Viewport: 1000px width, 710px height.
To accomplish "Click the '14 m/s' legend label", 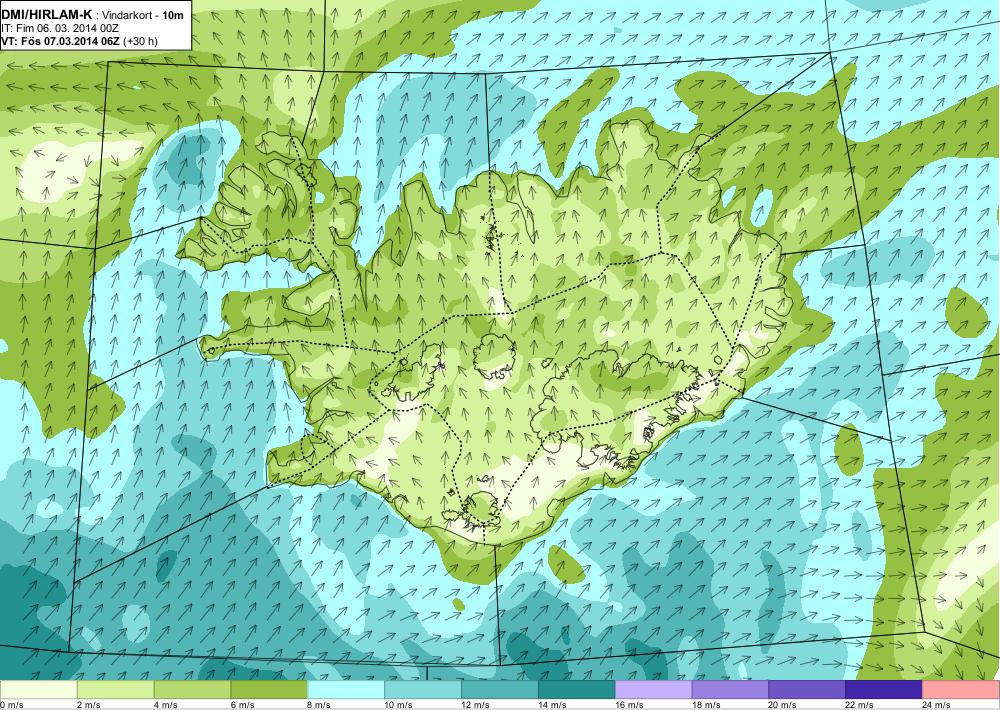I will [552, 705].
